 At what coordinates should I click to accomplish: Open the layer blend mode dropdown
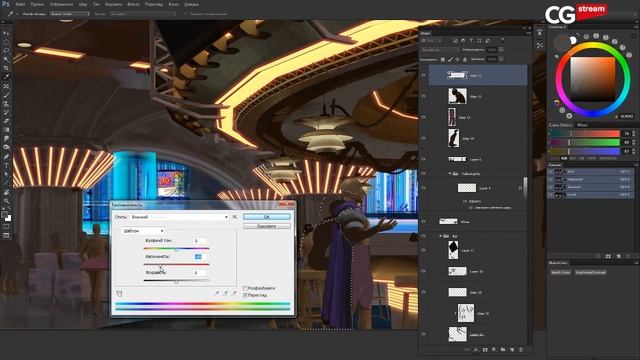click(x=441, y=50)
